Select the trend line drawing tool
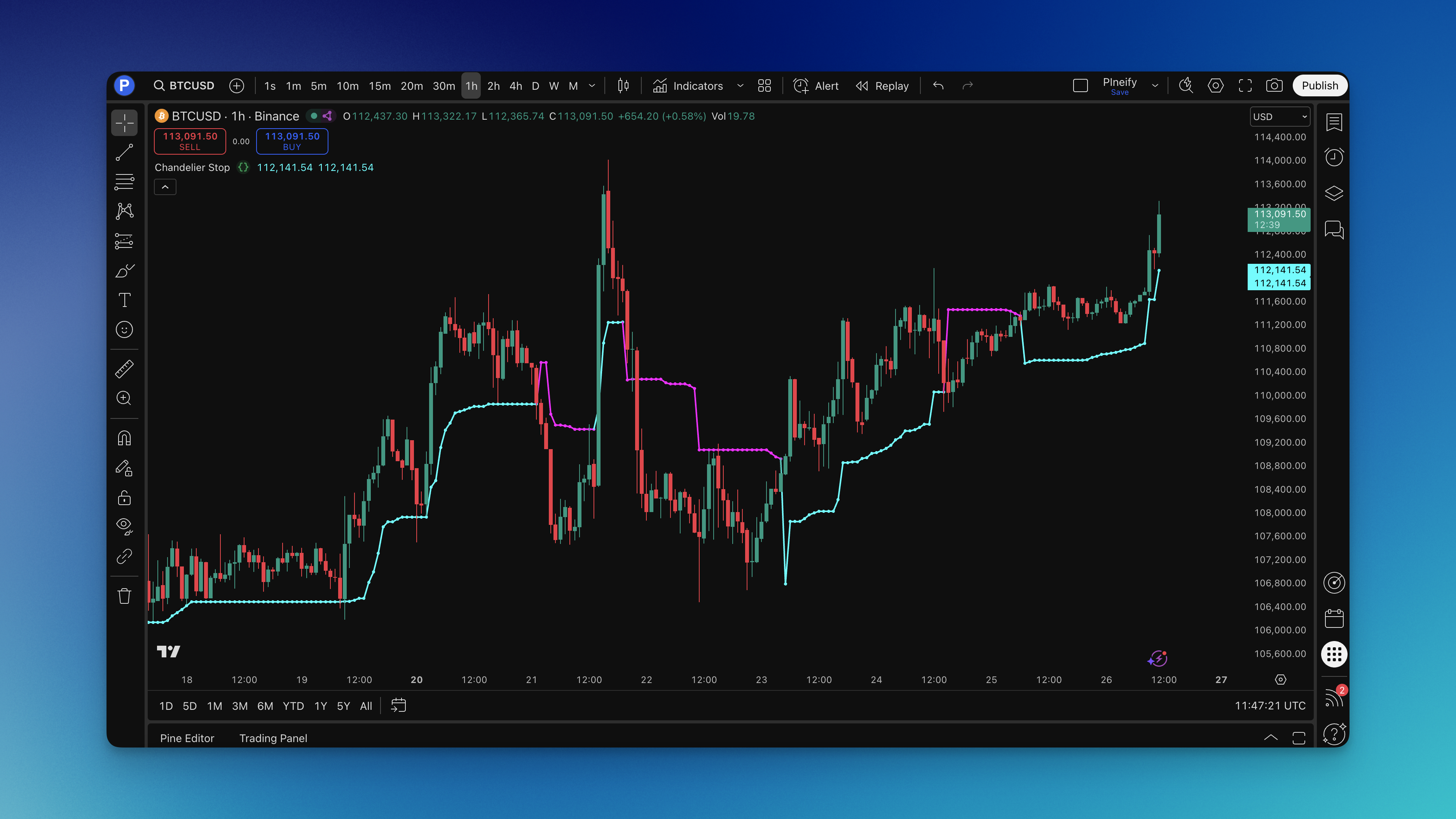Viewport: 1456px width, 819px height. click(x=124, y=152)
